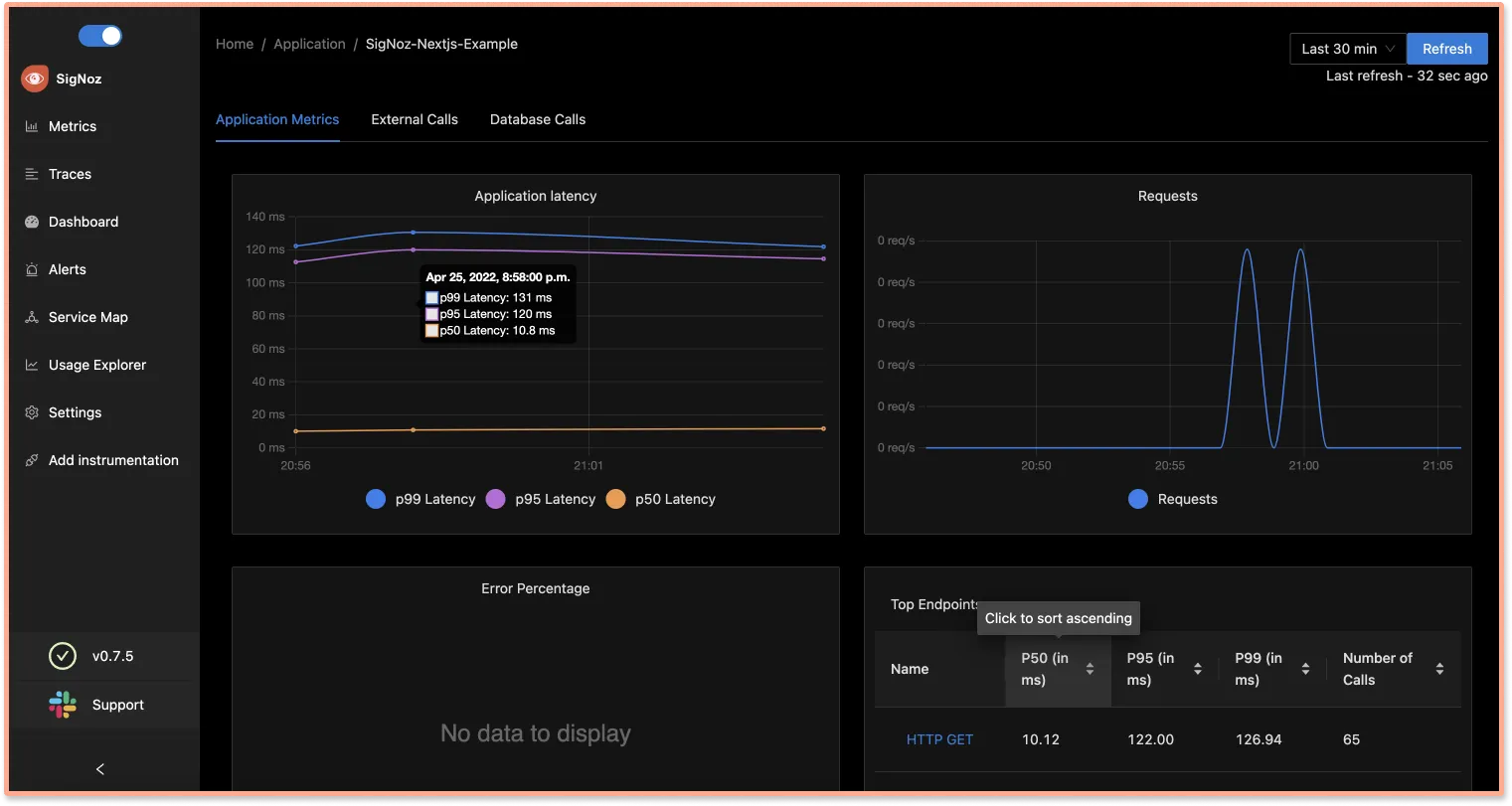Click the Metrics bar chart icon in the sidebar
Screen dimensions: 1512x806
pyautogui.click(x=32, y=127)
